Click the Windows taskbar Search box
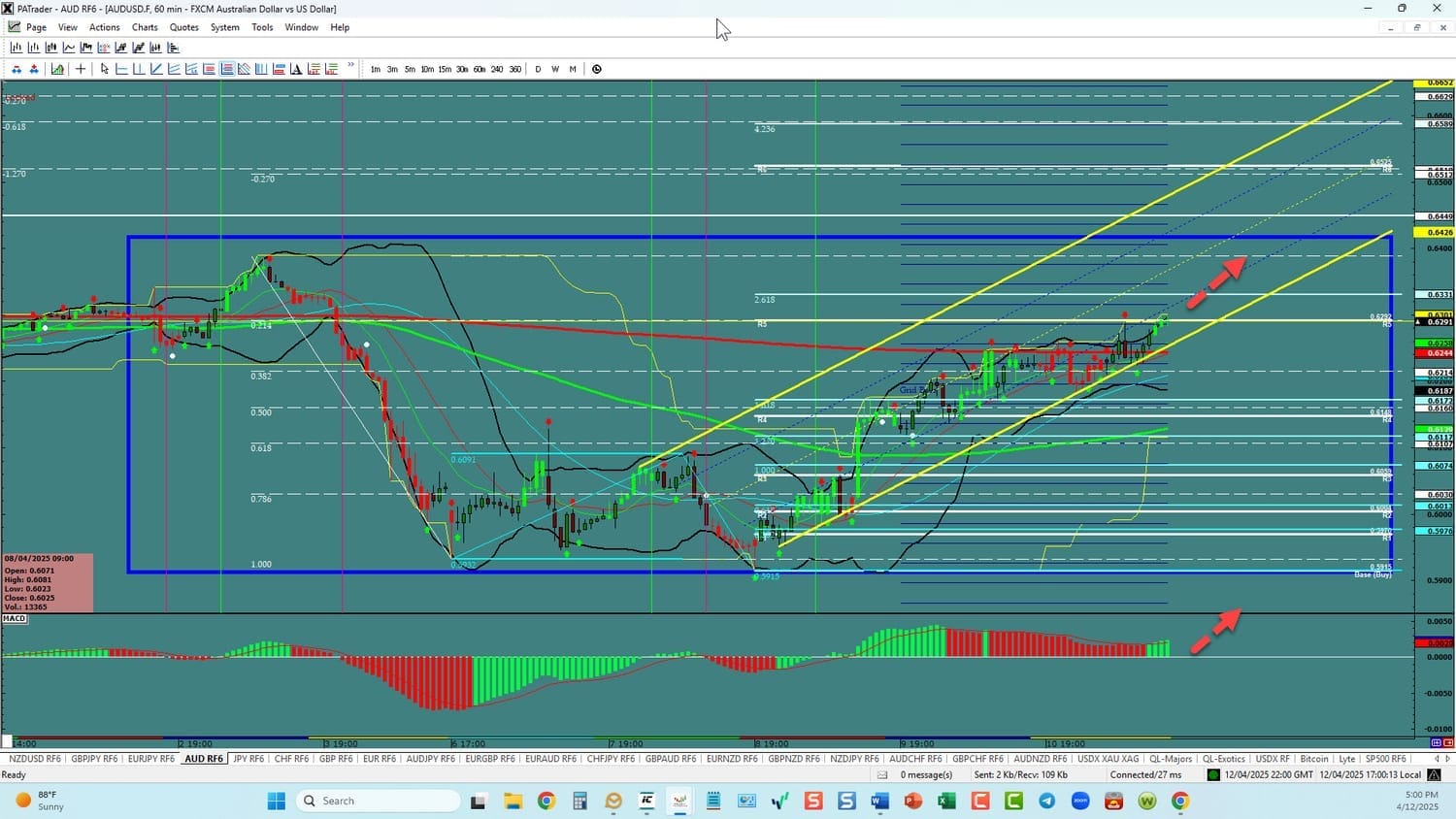 pos(379,801)
